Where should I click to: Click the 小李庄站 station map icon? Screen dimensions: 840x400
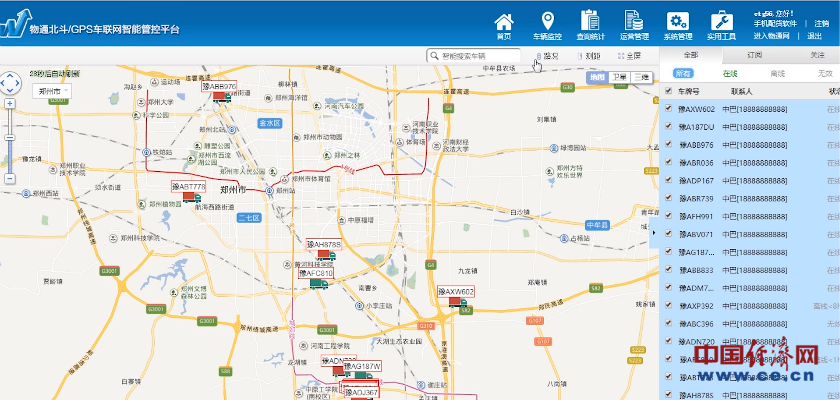(360, 305)
